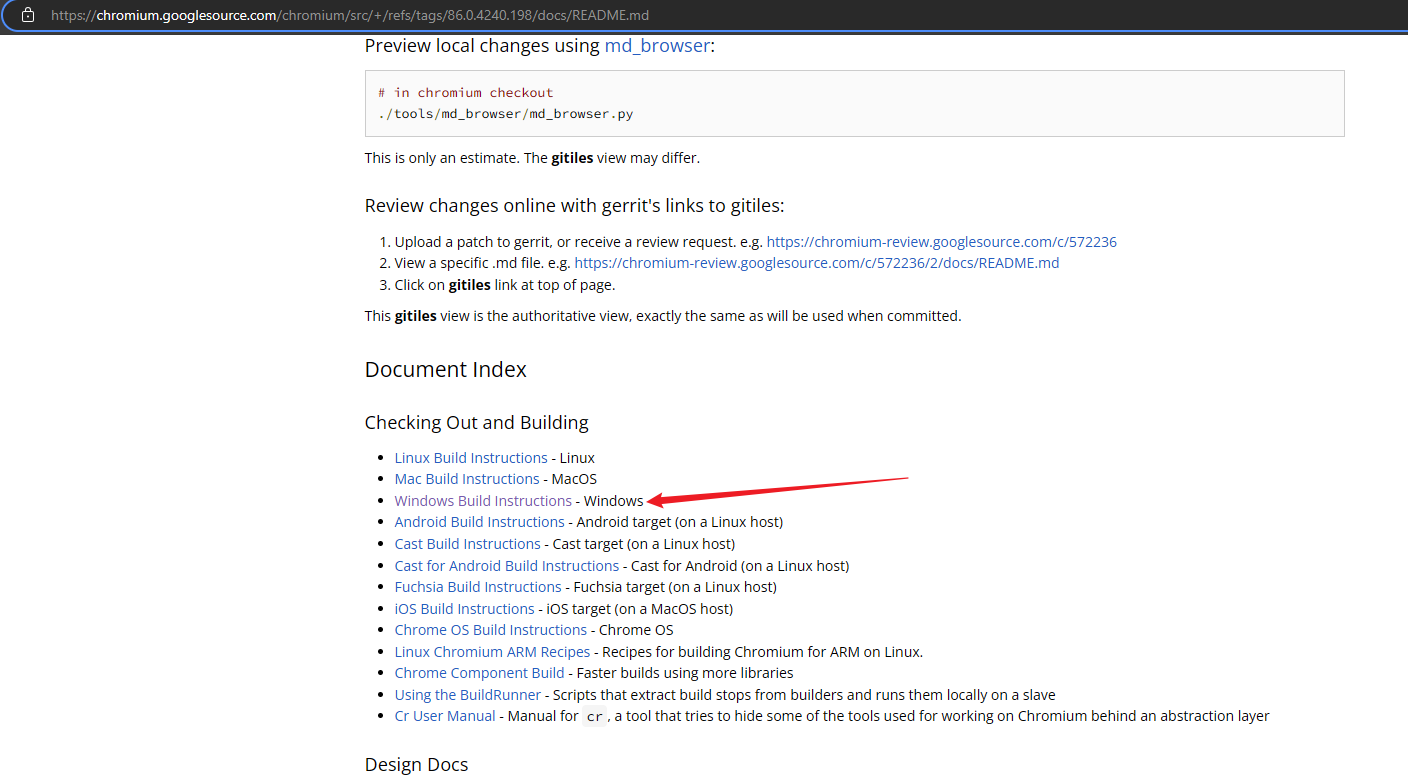Open the Using the BuildRunner link
1408x781 pixels.
click(x=467, y=694)
